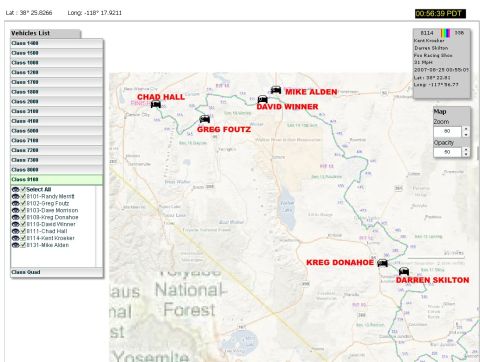This screenshot has width=480, height=362.
Task: Uncheck 8102-Greg Foutz checkbox
Action: pos(23,203)
